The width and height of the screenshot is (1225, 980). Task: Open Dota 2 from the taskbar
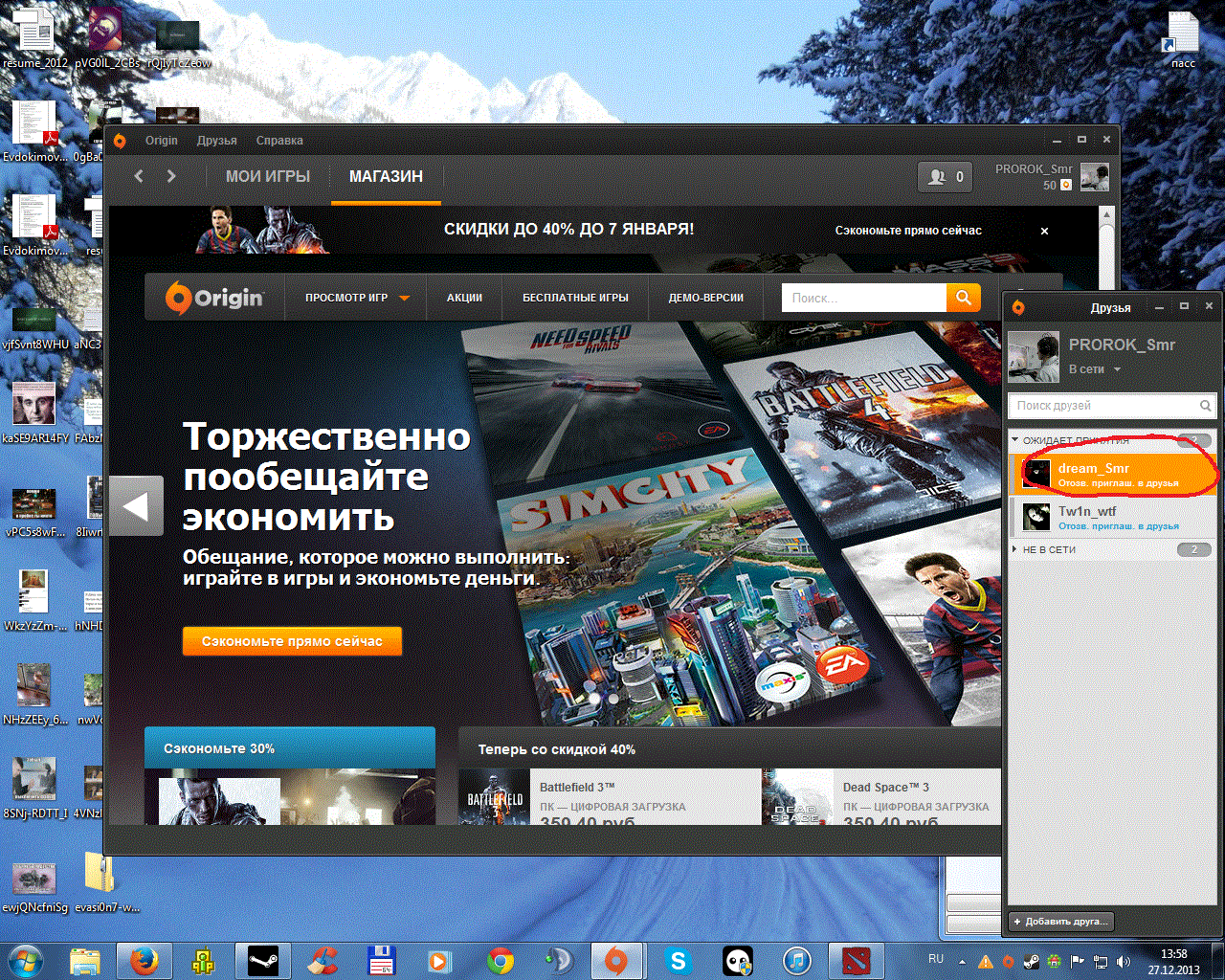[x=856, y=960]
